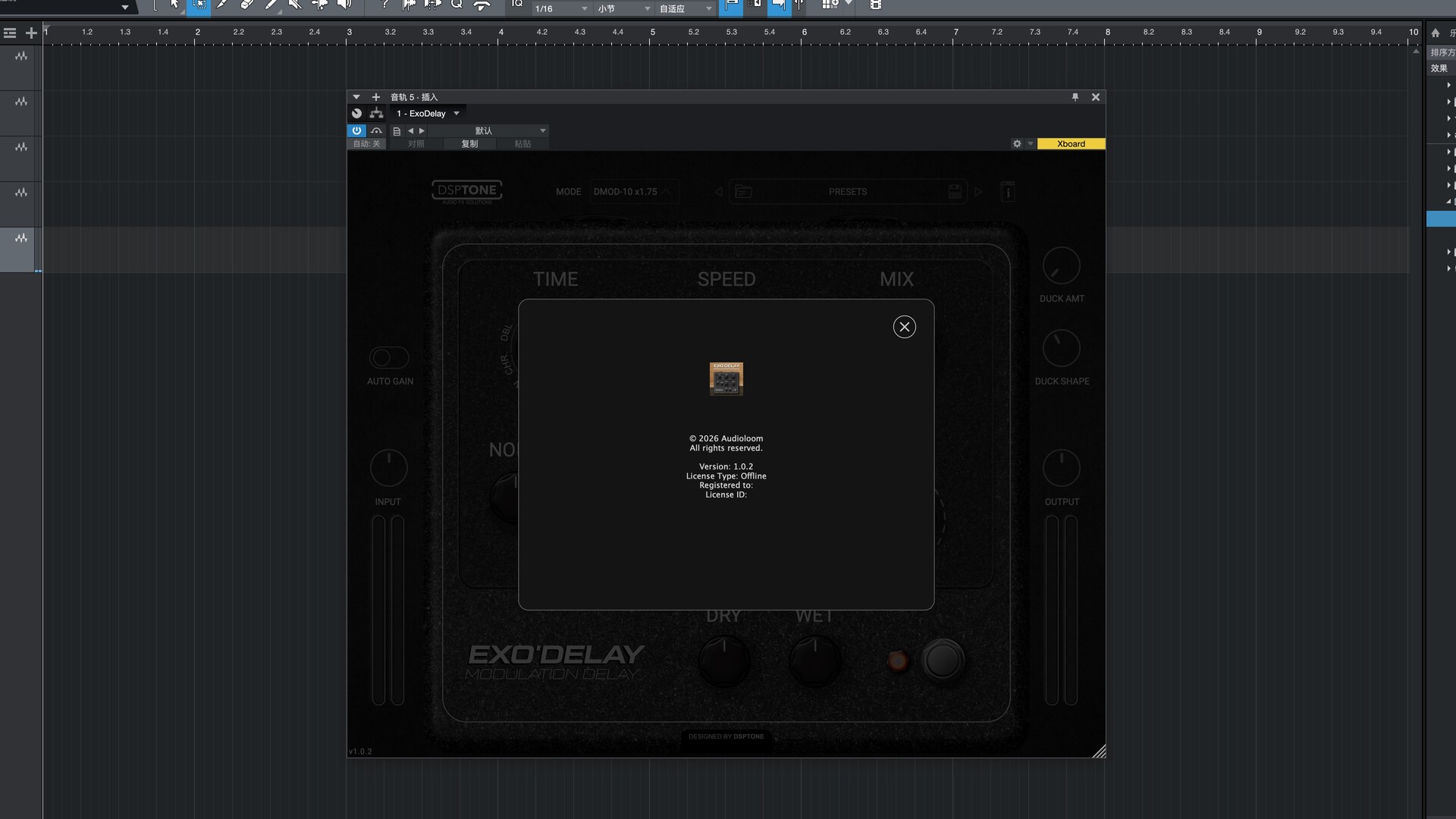
Task: Expand the 1 - ExoDelay plugin selector
Action: point(428,114)
